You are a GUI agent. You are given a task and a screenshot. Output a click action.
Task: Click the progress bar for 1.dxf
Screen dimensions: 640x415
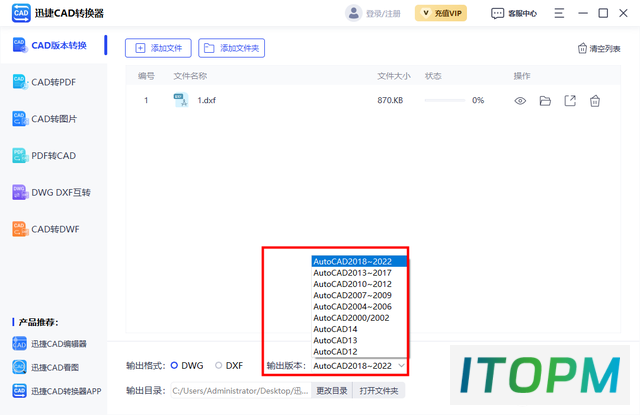(x=445, y=100)
